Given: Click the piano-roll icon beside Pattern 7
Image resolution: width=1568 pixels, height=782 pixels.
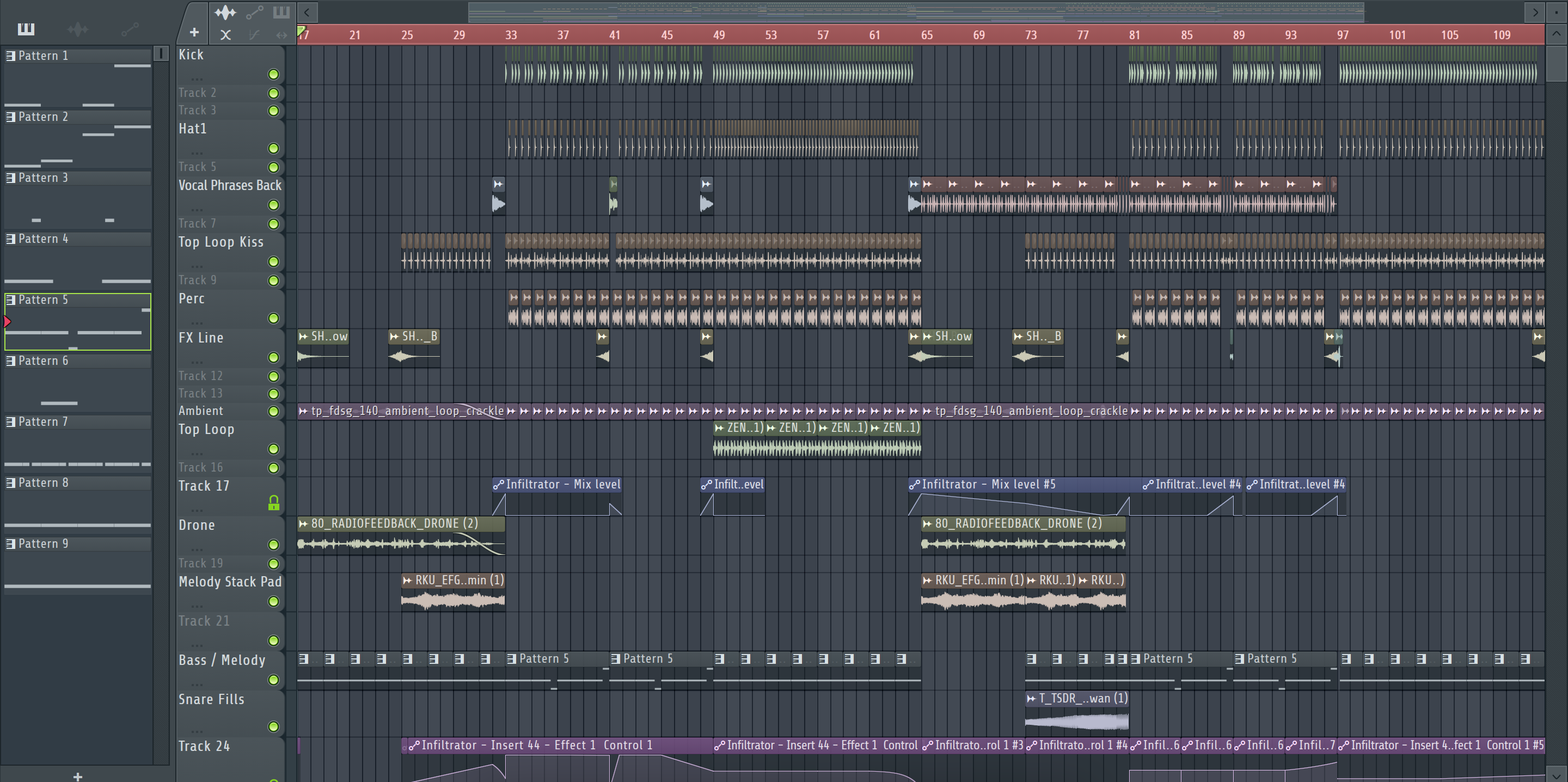Looking at the screenshot, I should [x=11, y=421].
